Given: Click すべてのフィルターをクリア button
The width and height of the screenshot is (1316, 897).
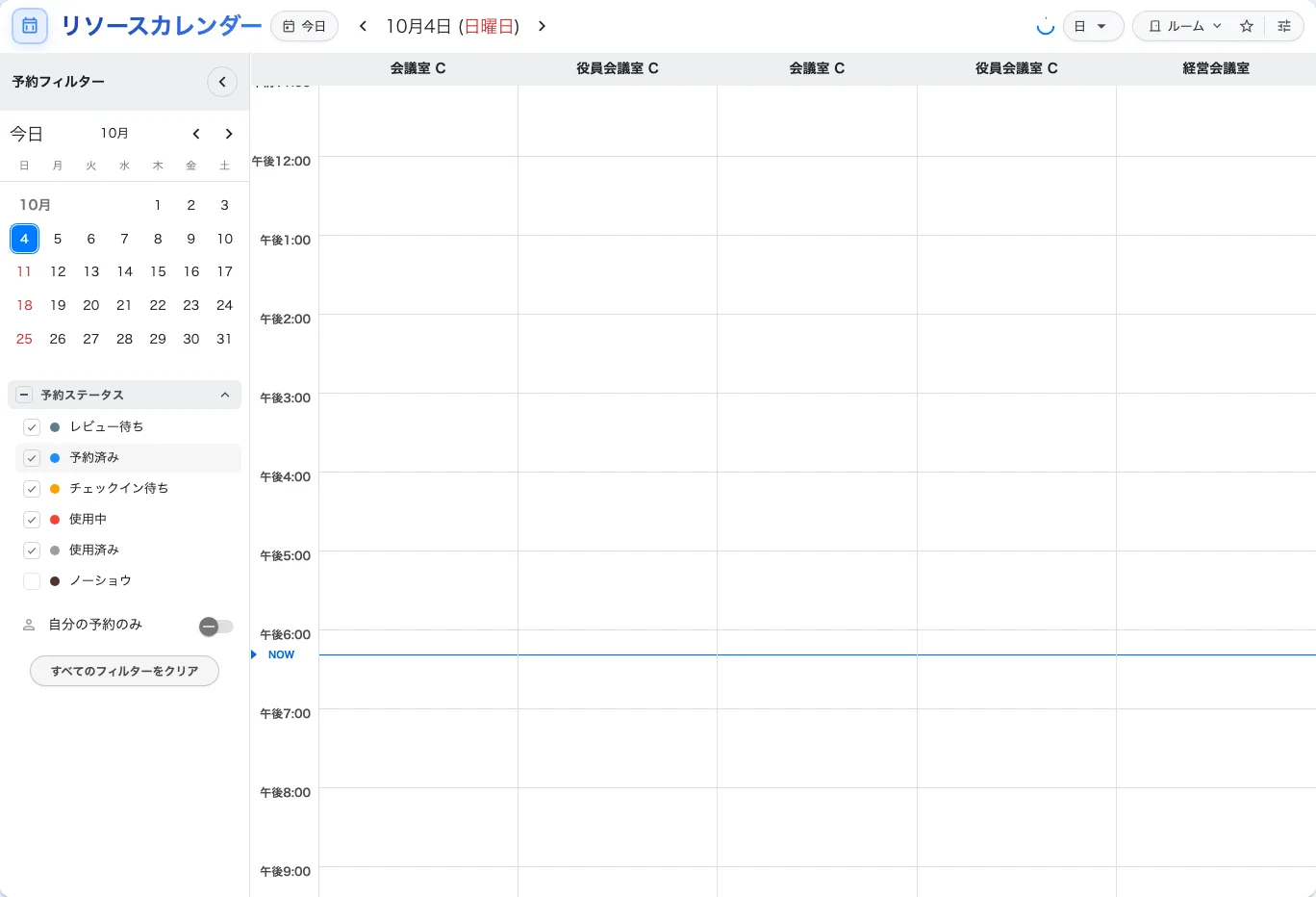Looking at the screenshot, I should tap(124, 671).
